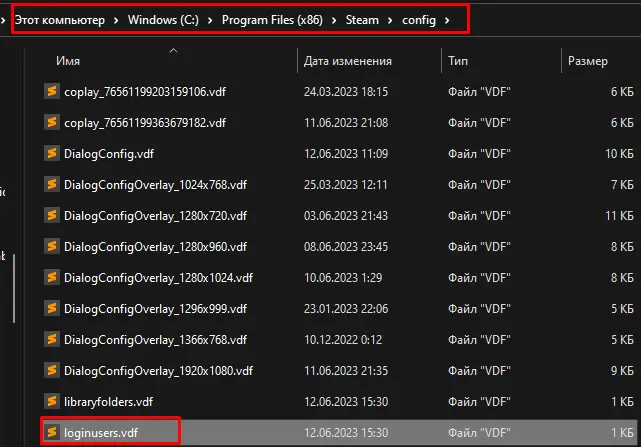Image resolution: width=641 pixels, height=447 pixels.
Task: Click the libraryfolders.vdf file icon
Action: (x=52, y=402)
